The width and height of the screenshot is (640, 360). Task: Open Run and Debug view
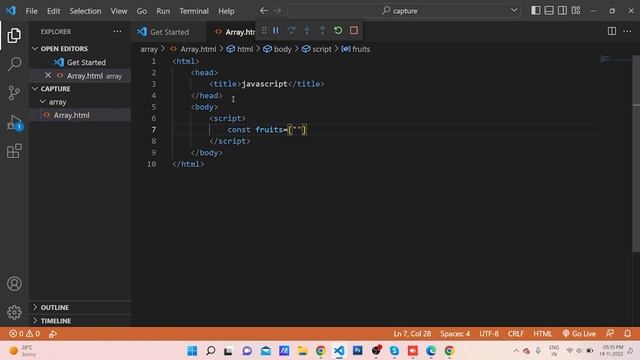tap(14, 122)
